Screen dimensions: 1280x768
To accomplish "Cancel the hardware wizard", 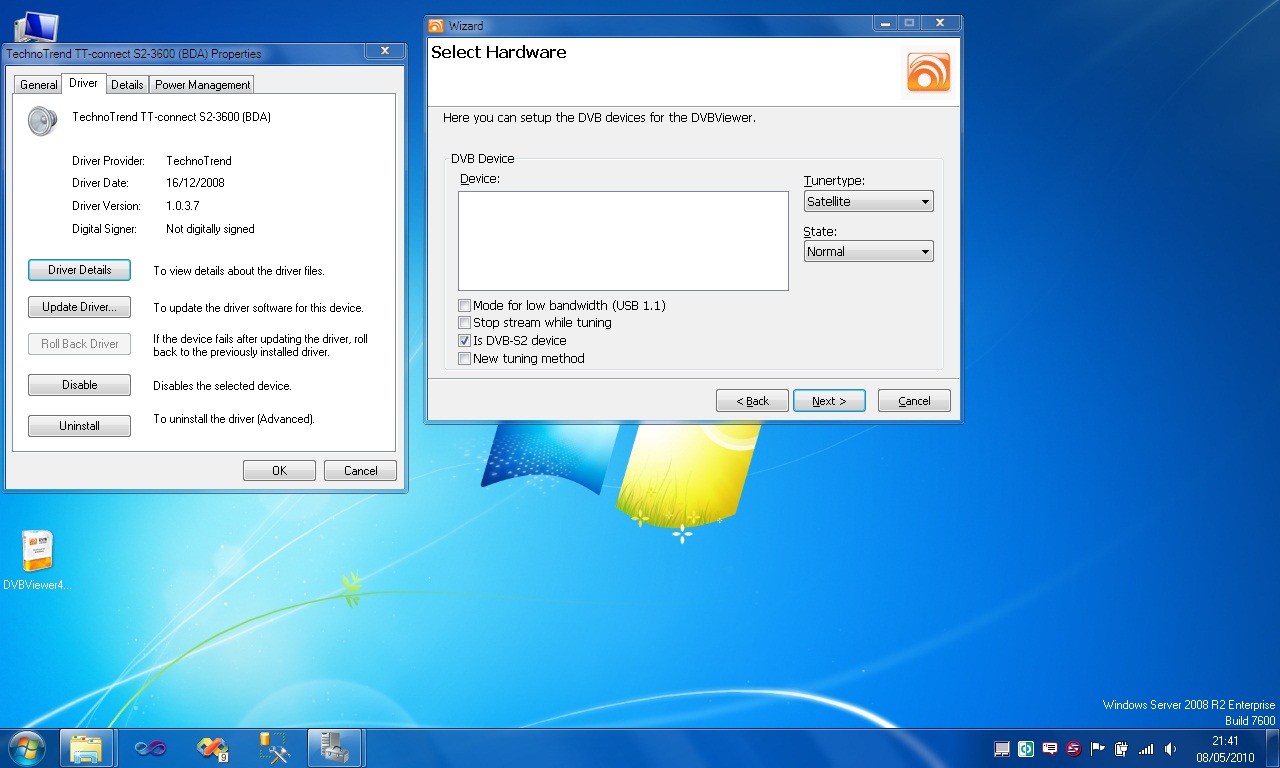I will 914,401.
